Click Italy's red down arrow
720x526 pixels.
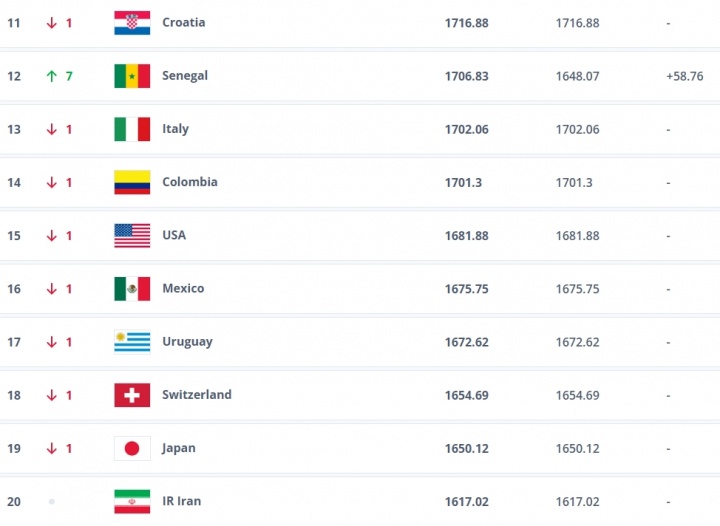(51, 129)
